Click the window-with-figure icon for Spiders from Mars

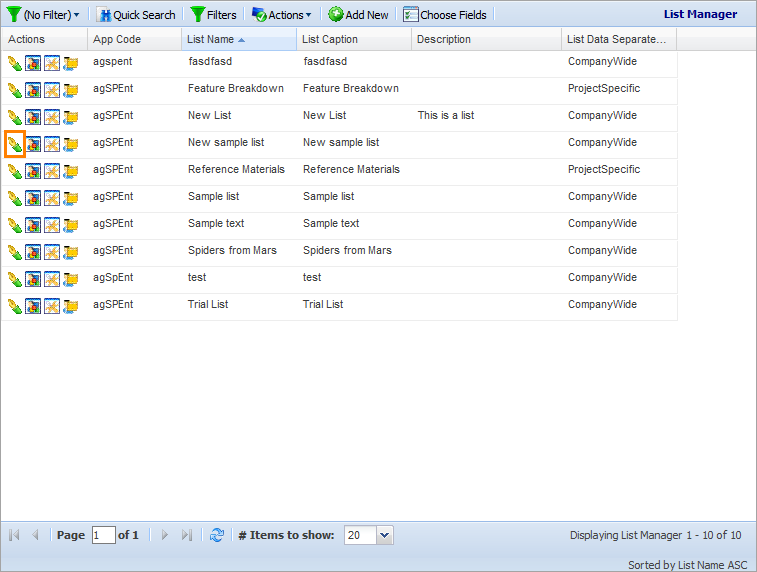(33, 252)
